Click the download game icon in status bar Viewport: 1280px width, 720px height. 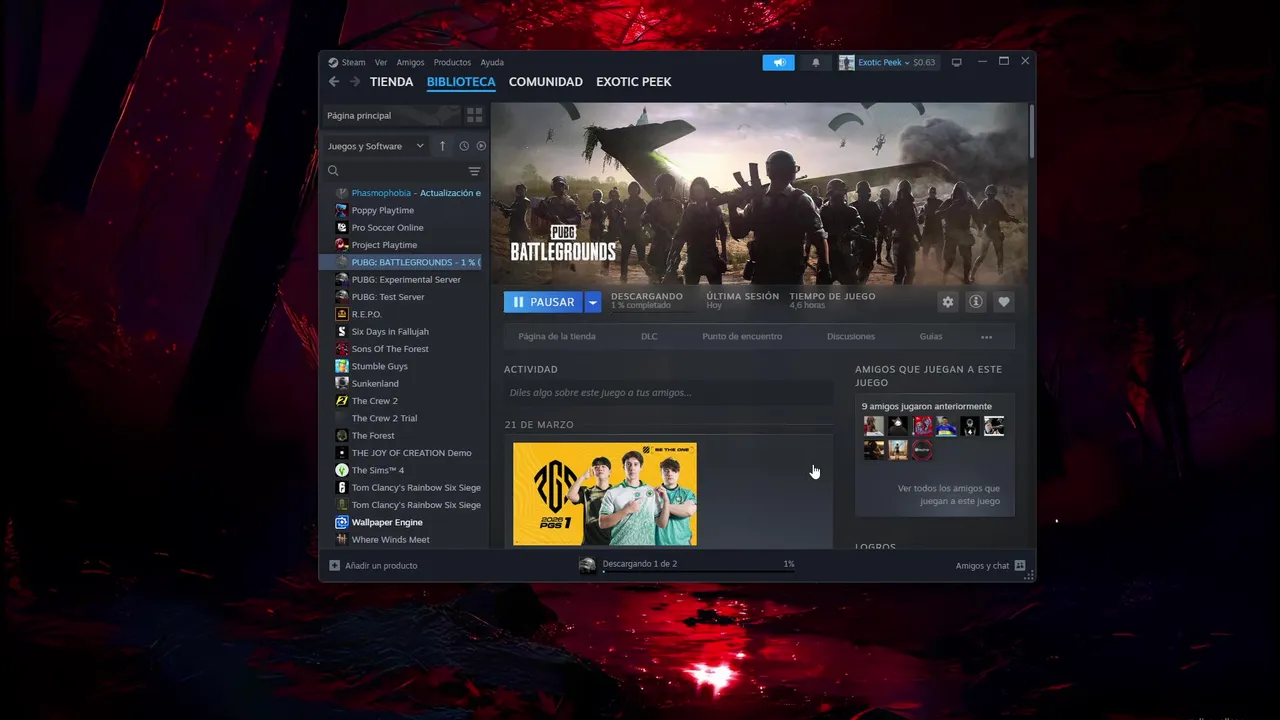(x=587, y=565)
